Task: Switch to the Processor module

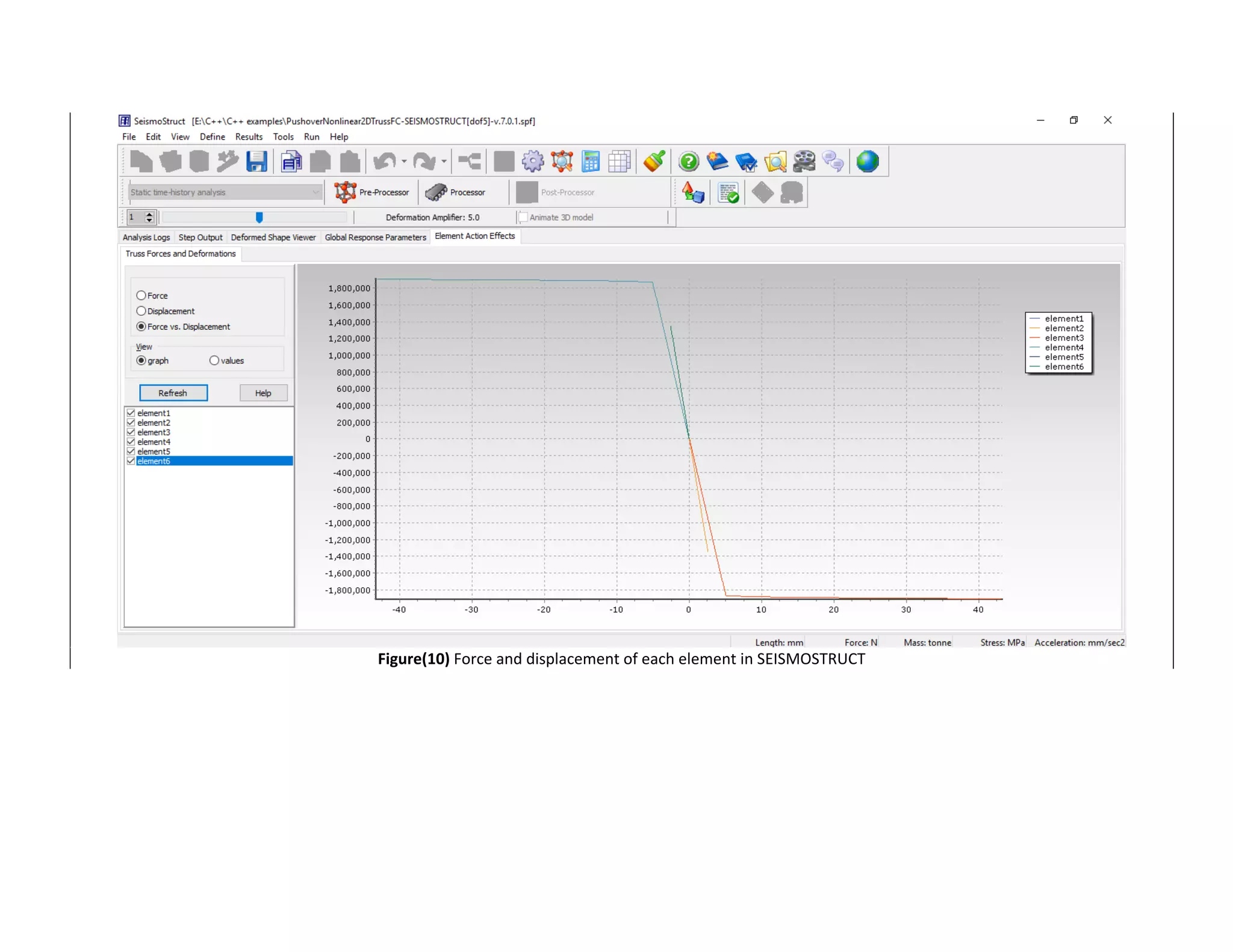Action: click(x=455, y=193)
